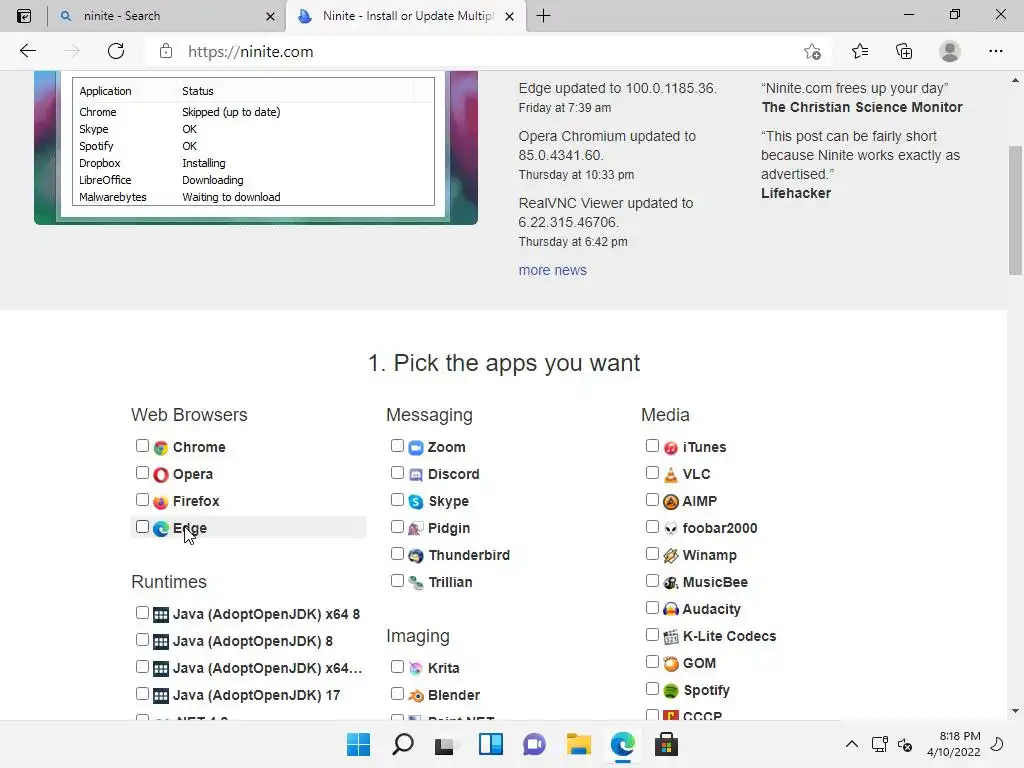Open a new browser tab
1024x768 pixels.
coord(543,16)
